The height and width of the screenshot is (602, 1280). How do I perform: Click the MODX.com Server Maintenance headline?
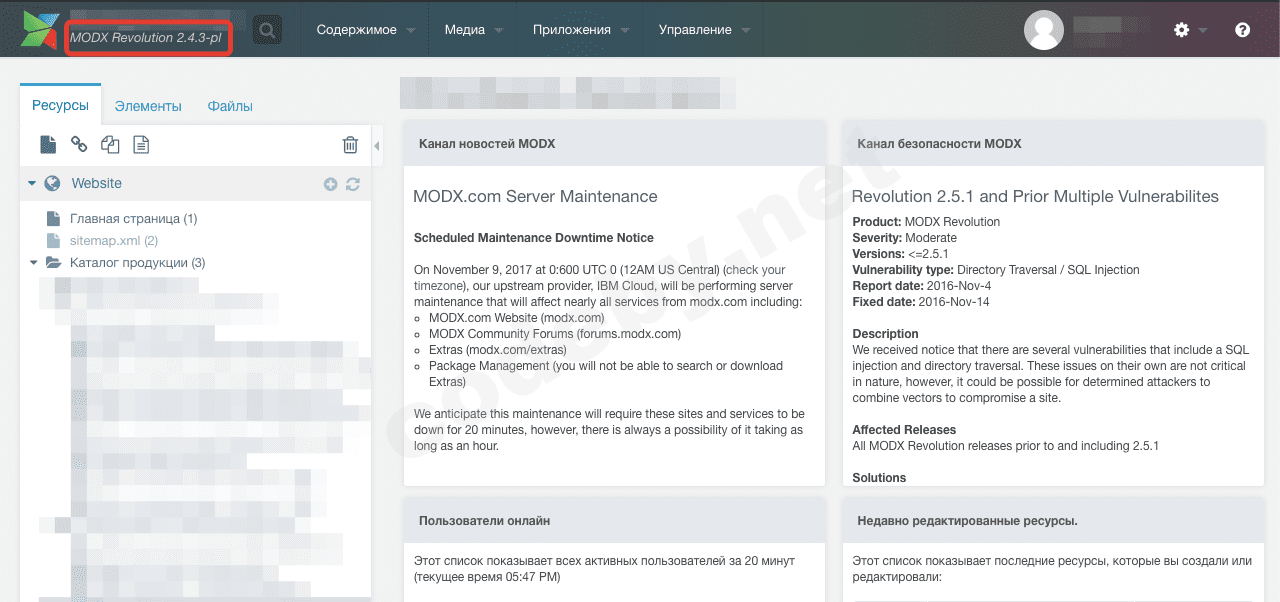(535, 197)
